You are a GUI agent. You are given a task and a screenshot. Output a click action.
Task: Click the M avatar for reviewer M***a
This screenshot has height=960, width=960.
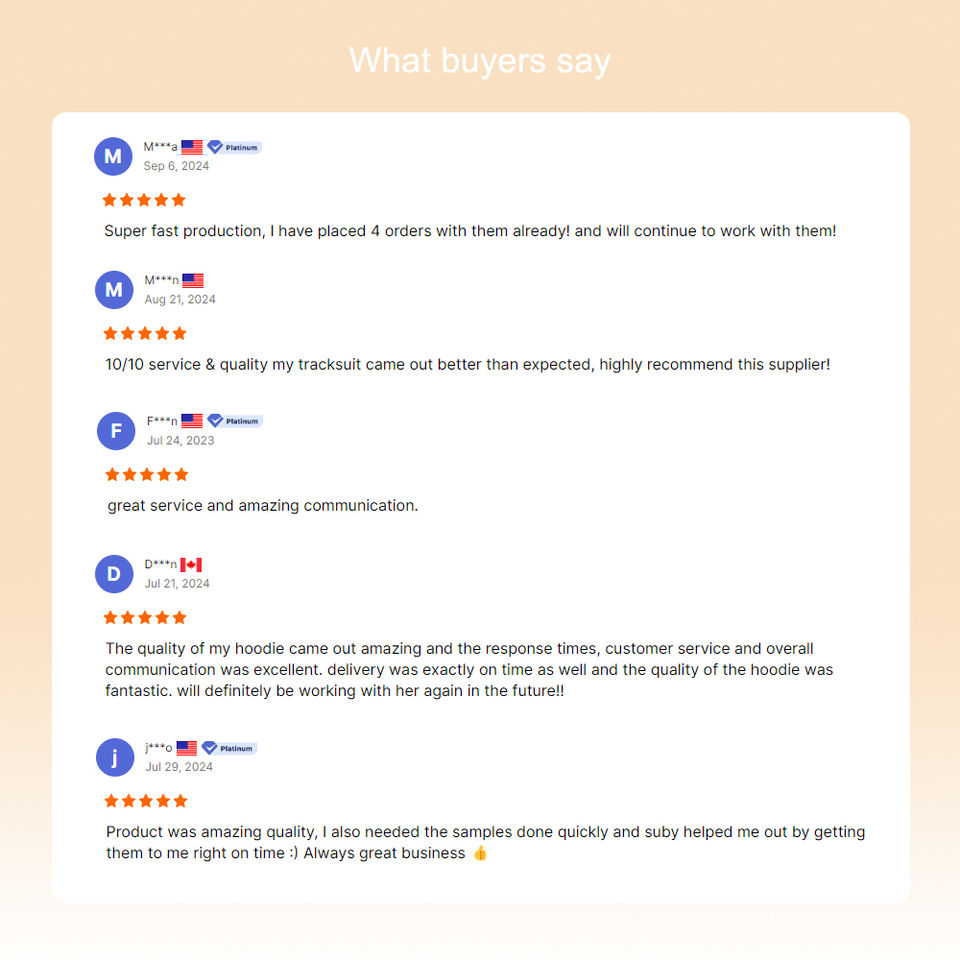pyautogui.click(x=113, y=156)
